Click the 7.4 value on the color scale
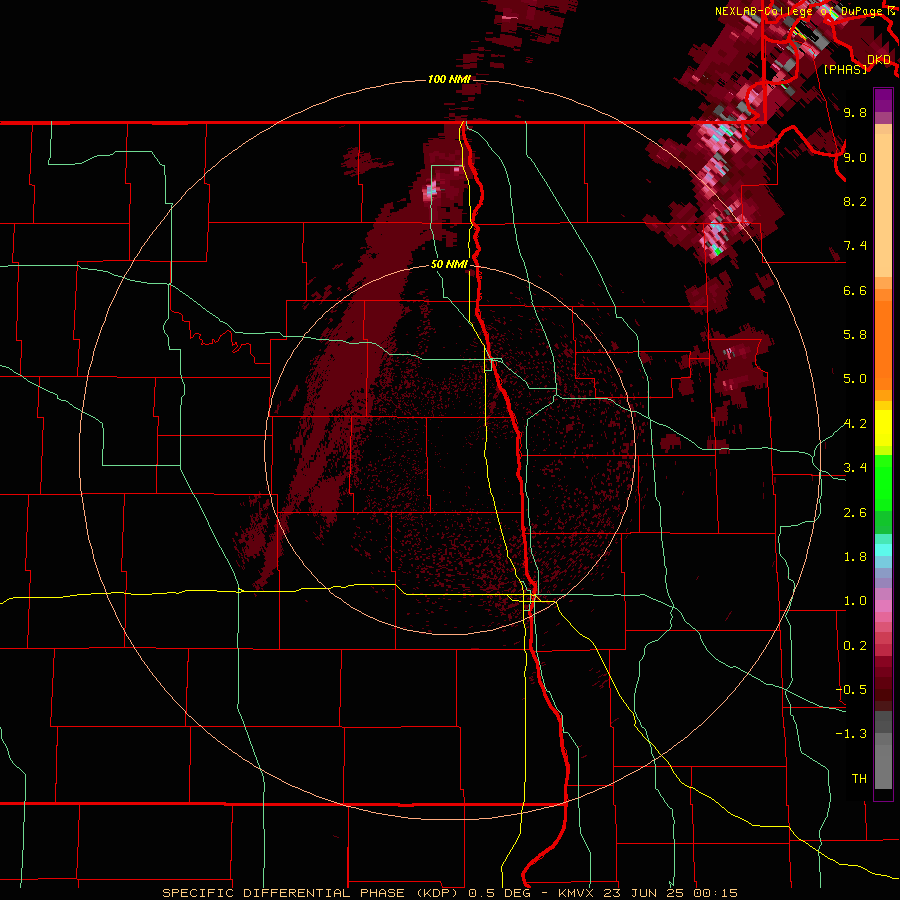 pos(855,246)
